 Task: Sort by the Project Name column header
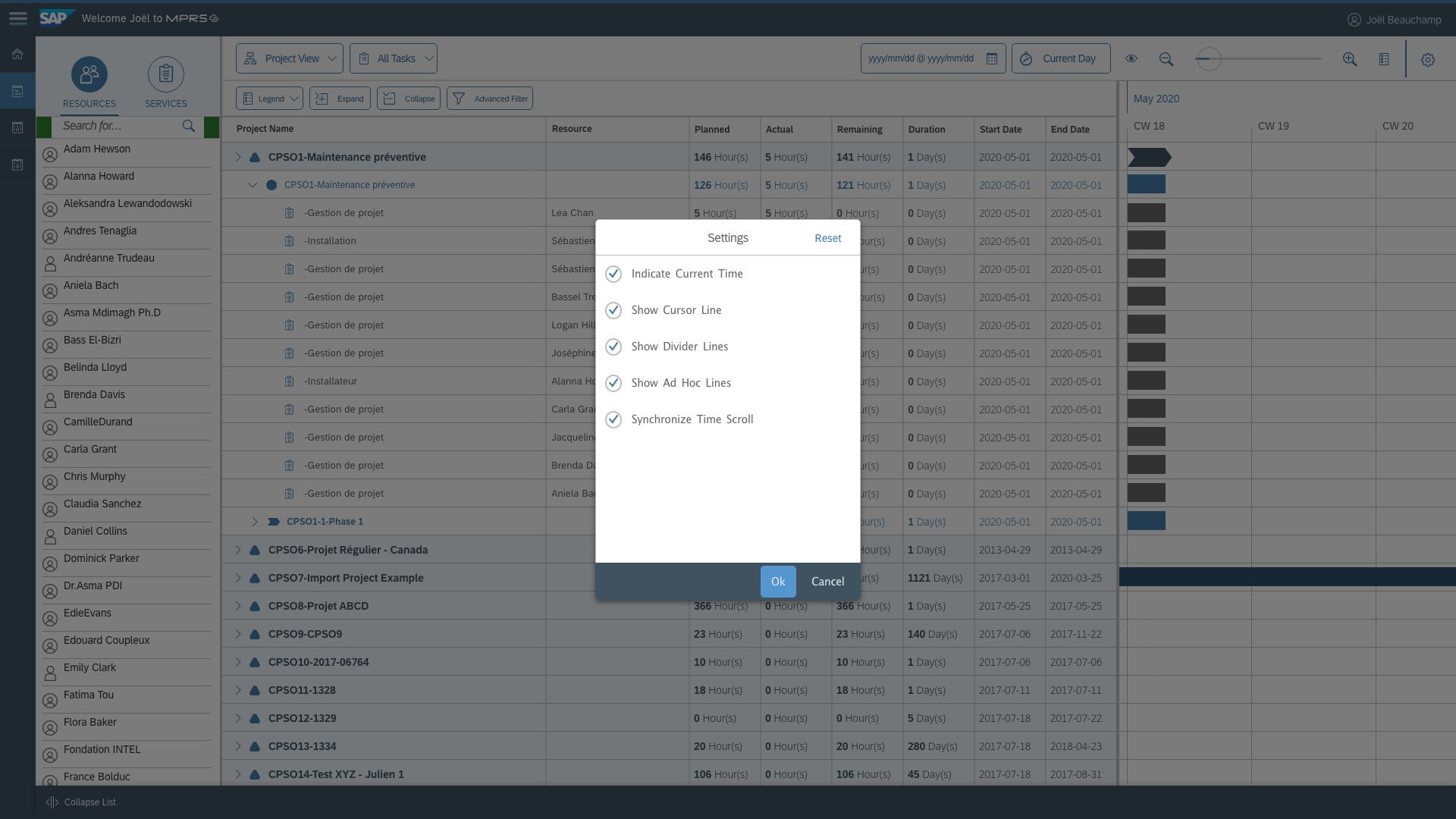click(x=265, y=129)
